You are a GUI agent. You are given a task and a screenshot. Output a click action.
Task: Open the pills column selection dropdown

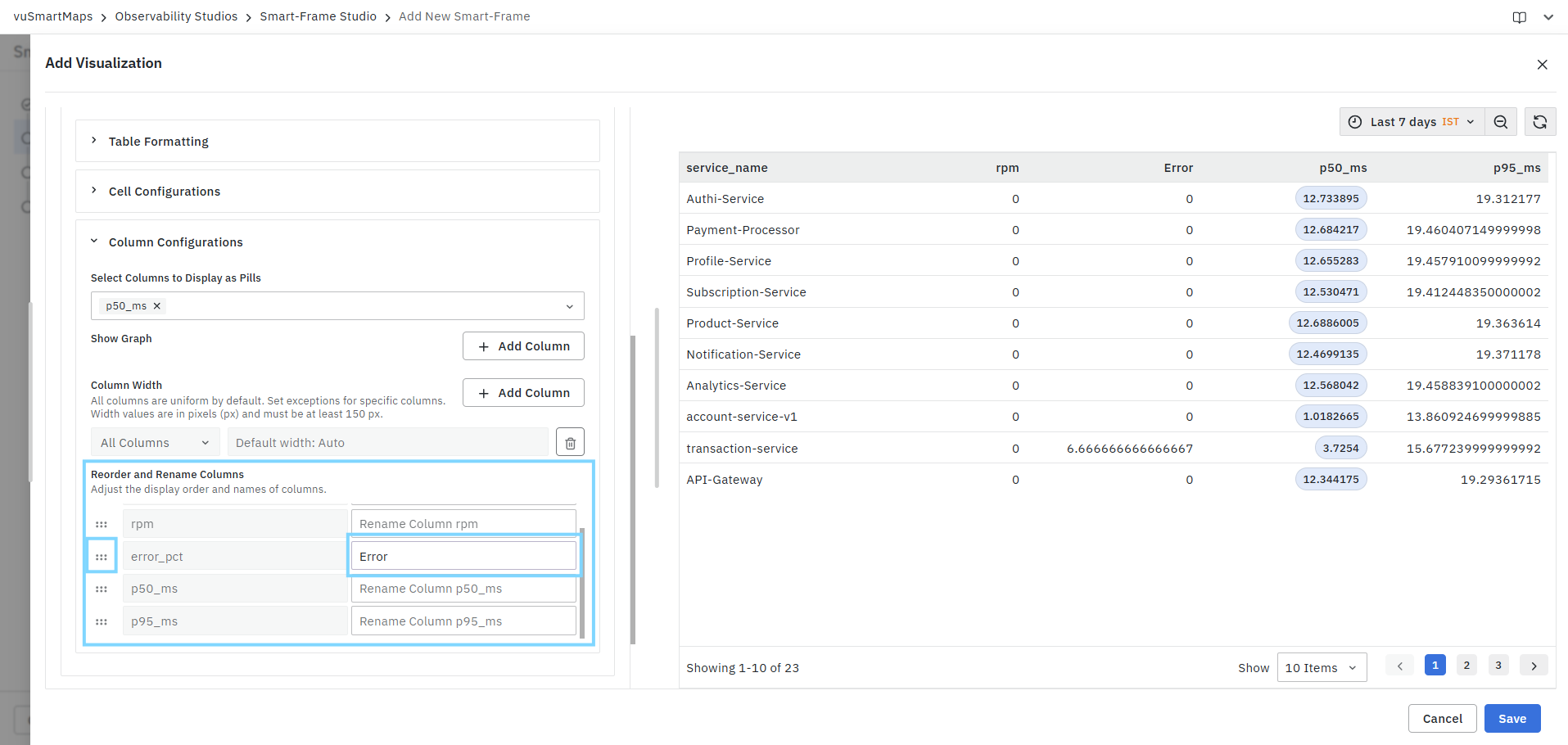pos(337,306)
